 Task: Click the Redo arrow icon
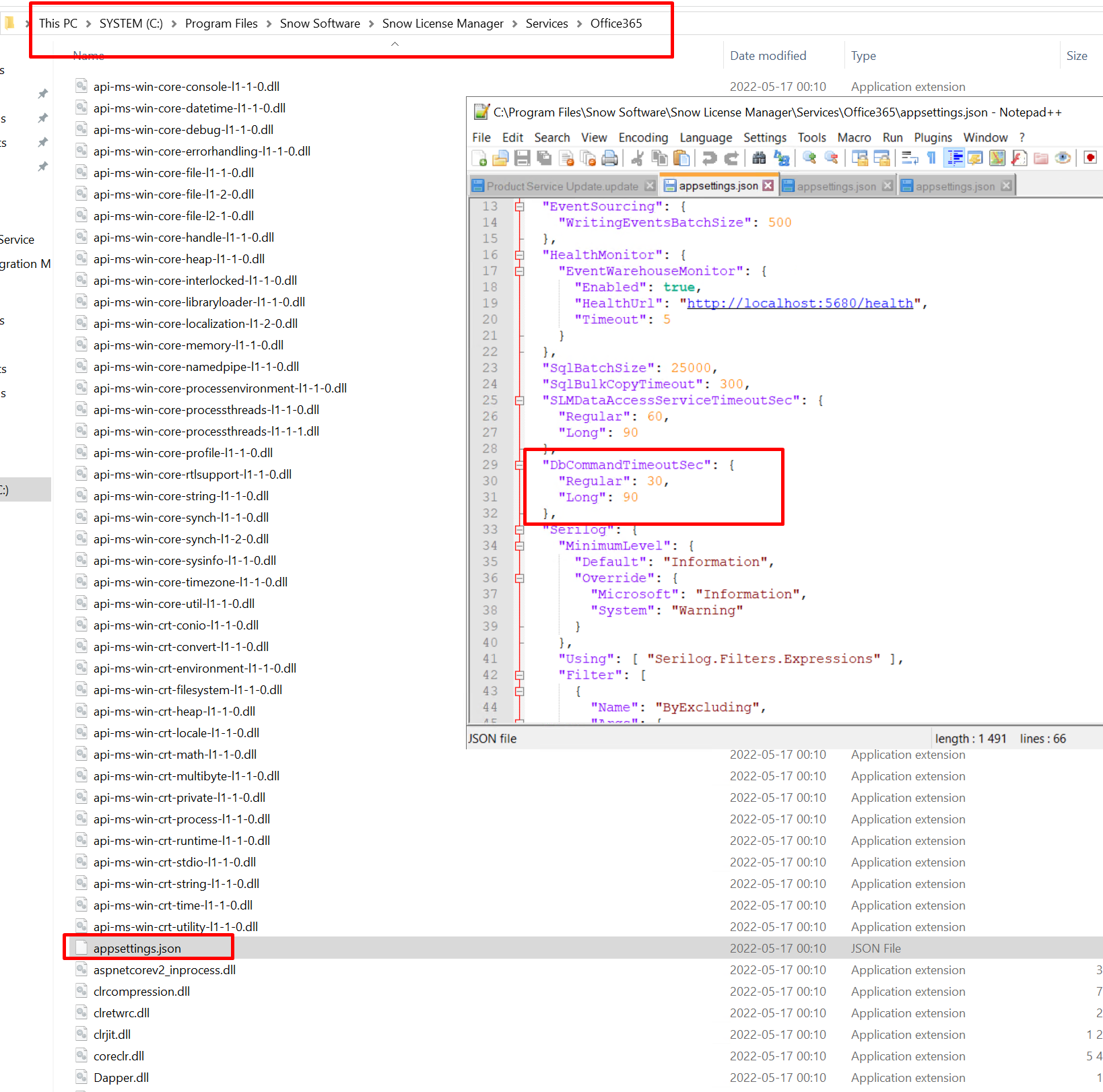731,158
